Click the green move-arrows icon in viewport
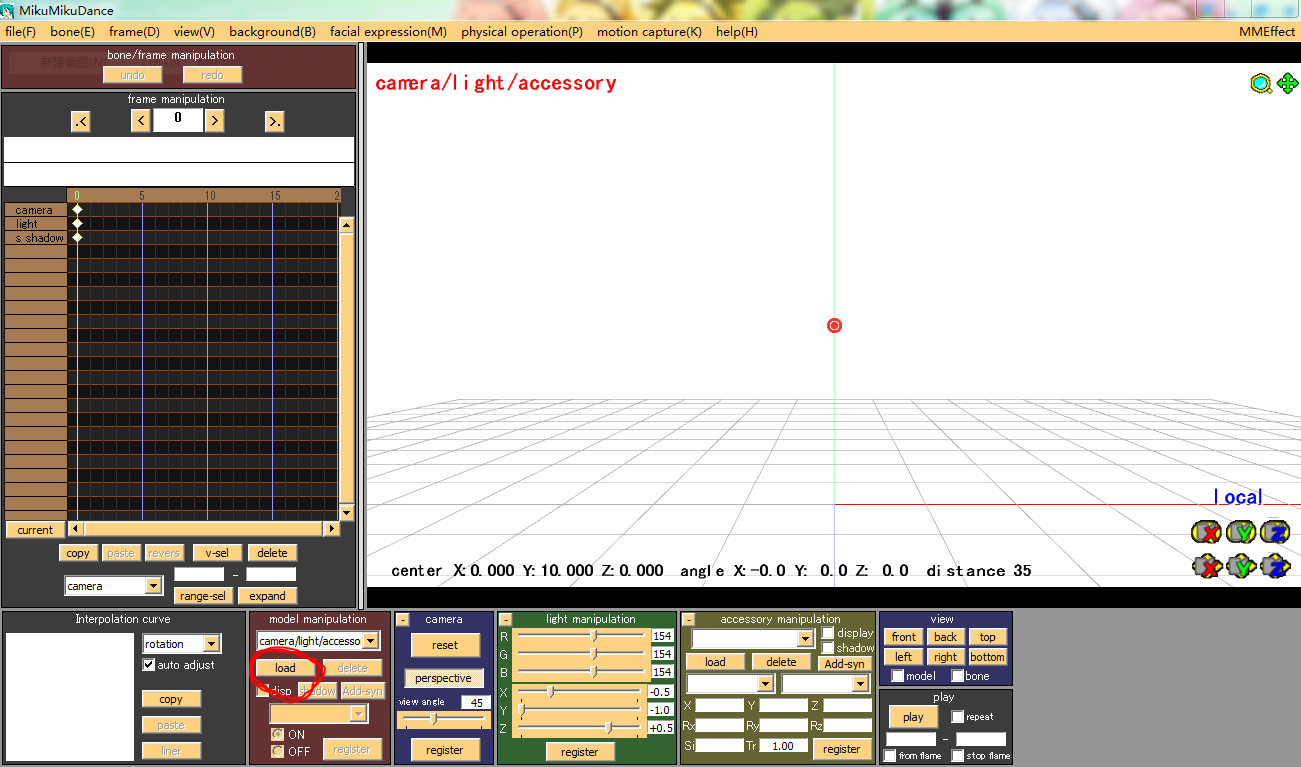The height and width of the screenshot is (767, 1301). (1287, 84)
